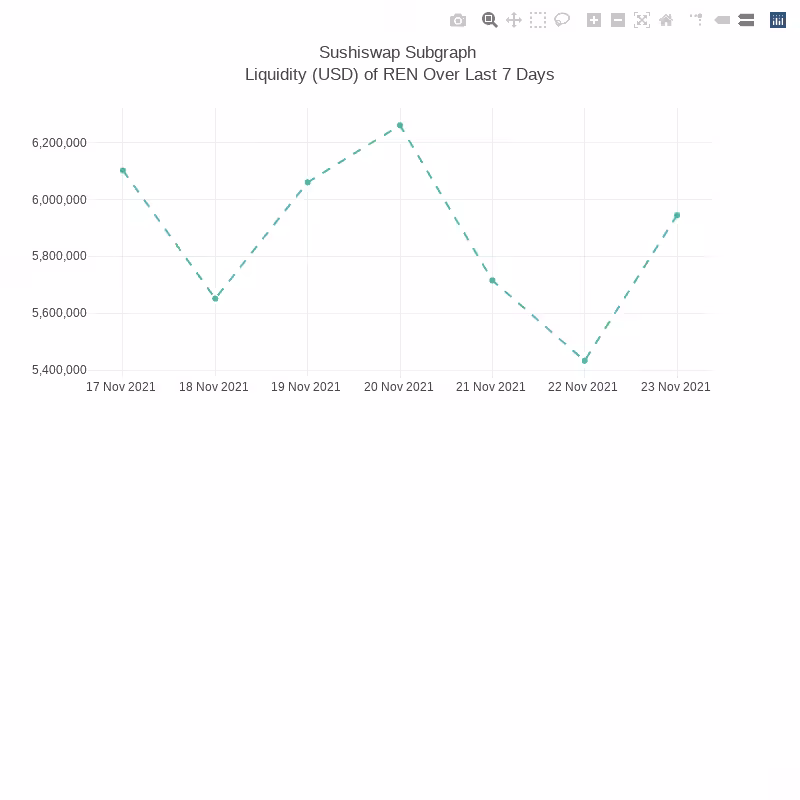Click x-axis label 20 Nov 2021

coord(398,387)
